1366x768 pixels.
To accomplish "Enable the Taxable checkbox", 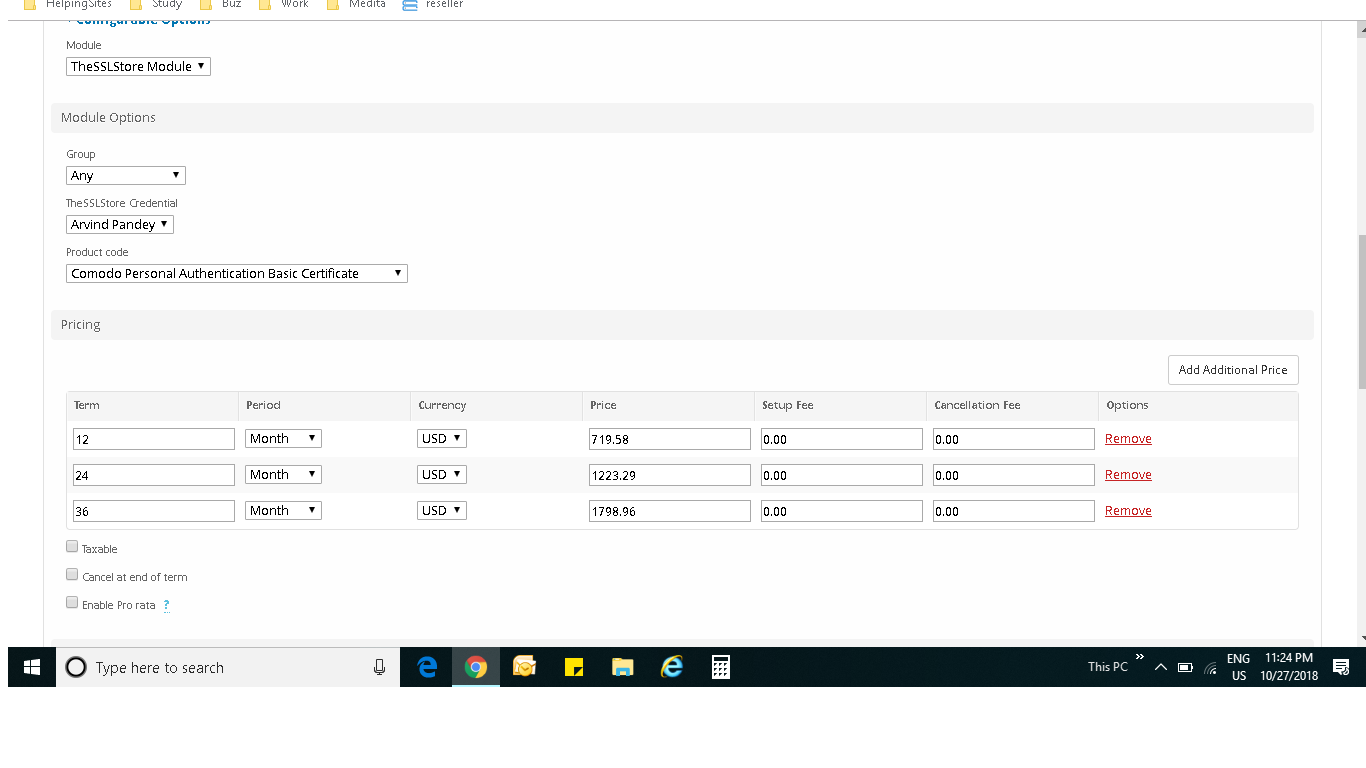I will 72,547.
